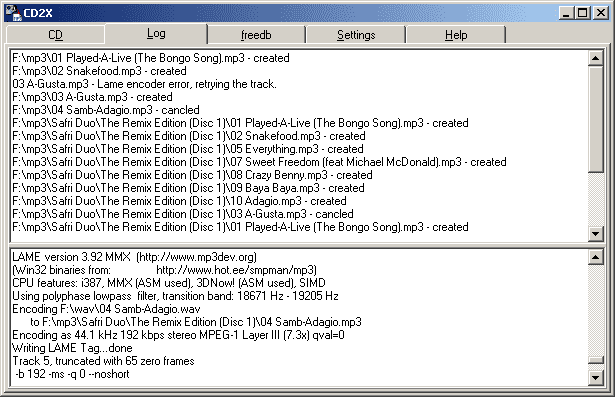Screen dimensions: 615x397
Task: Maximize the CD2X window
Action: pos(582,13)
